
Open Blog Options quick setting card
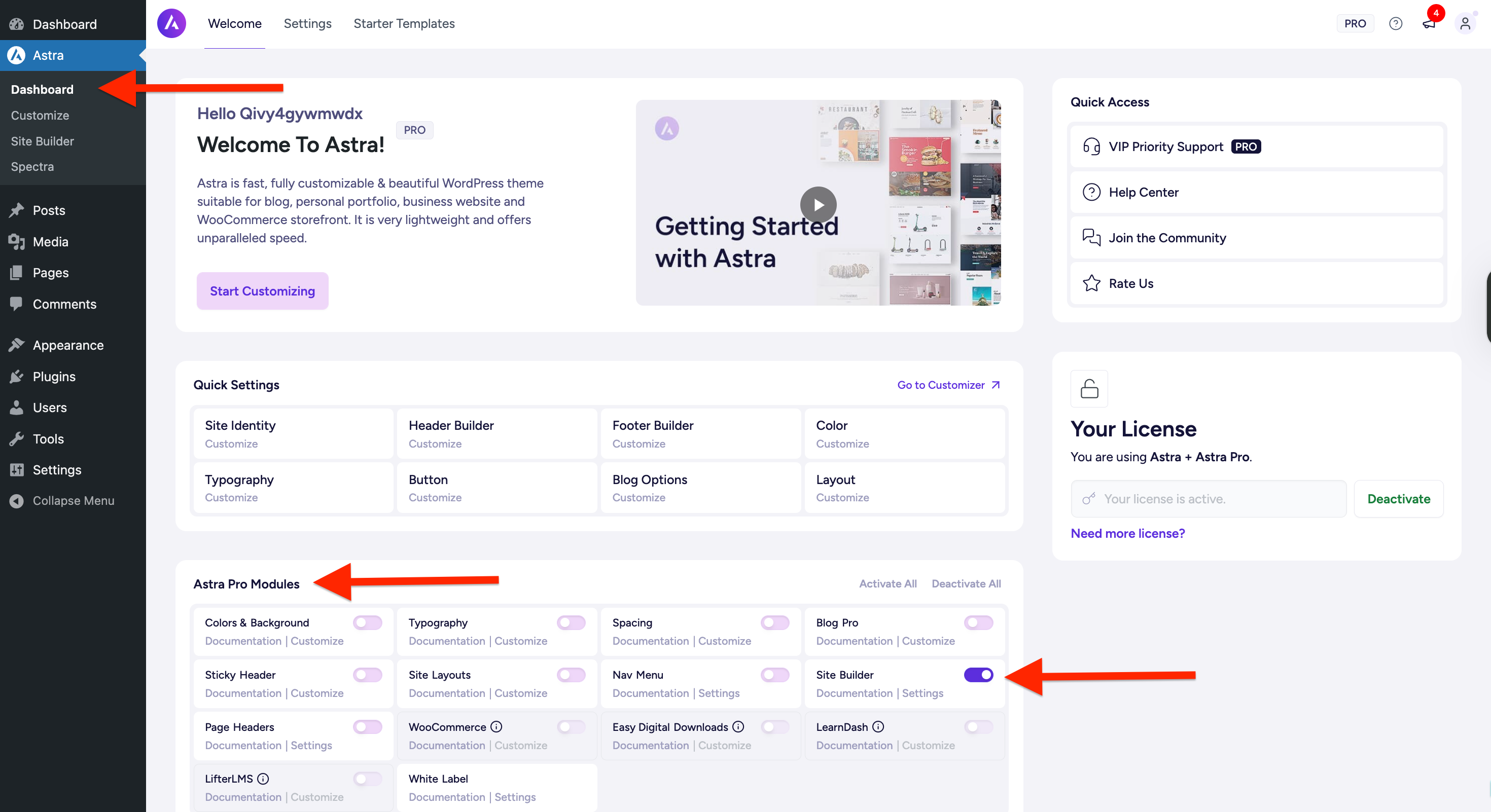[x=701, y=488]
